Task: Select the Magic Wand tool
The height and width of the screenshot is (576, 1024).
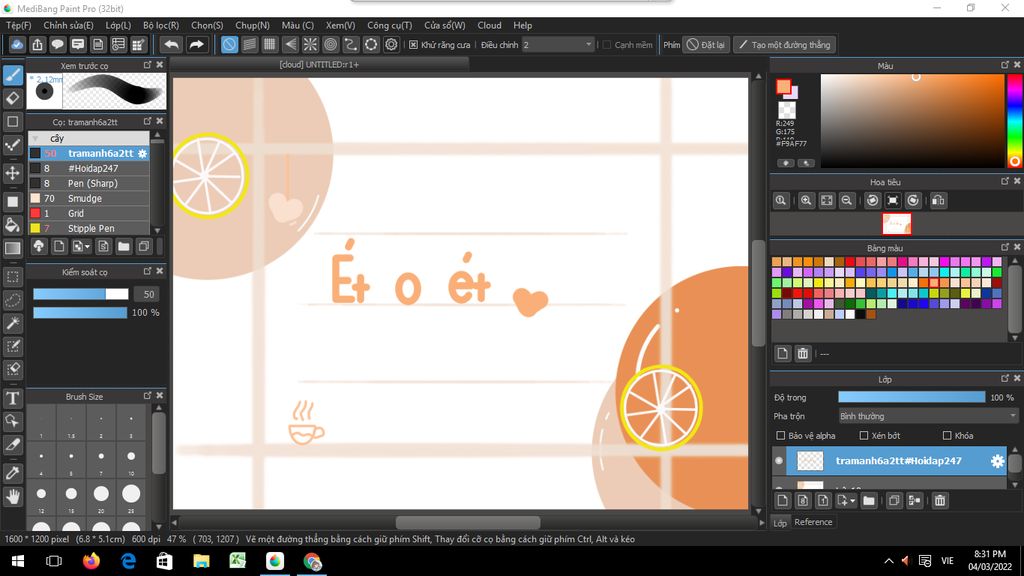Action: click(12, 323)
